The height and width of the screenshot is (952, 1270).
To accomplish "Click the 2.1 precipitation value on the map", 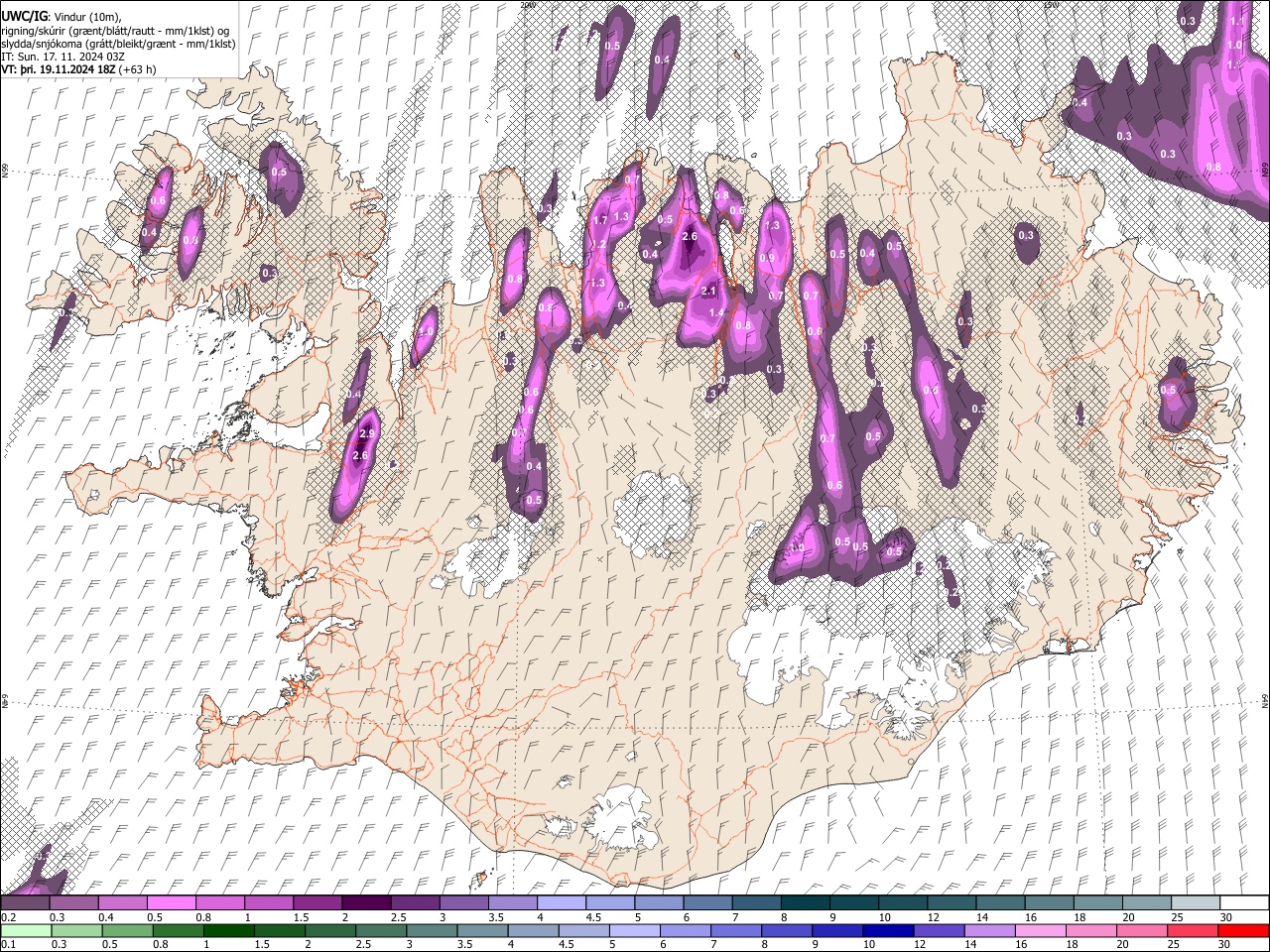I will pyautogui.click(x=708, y=291).
